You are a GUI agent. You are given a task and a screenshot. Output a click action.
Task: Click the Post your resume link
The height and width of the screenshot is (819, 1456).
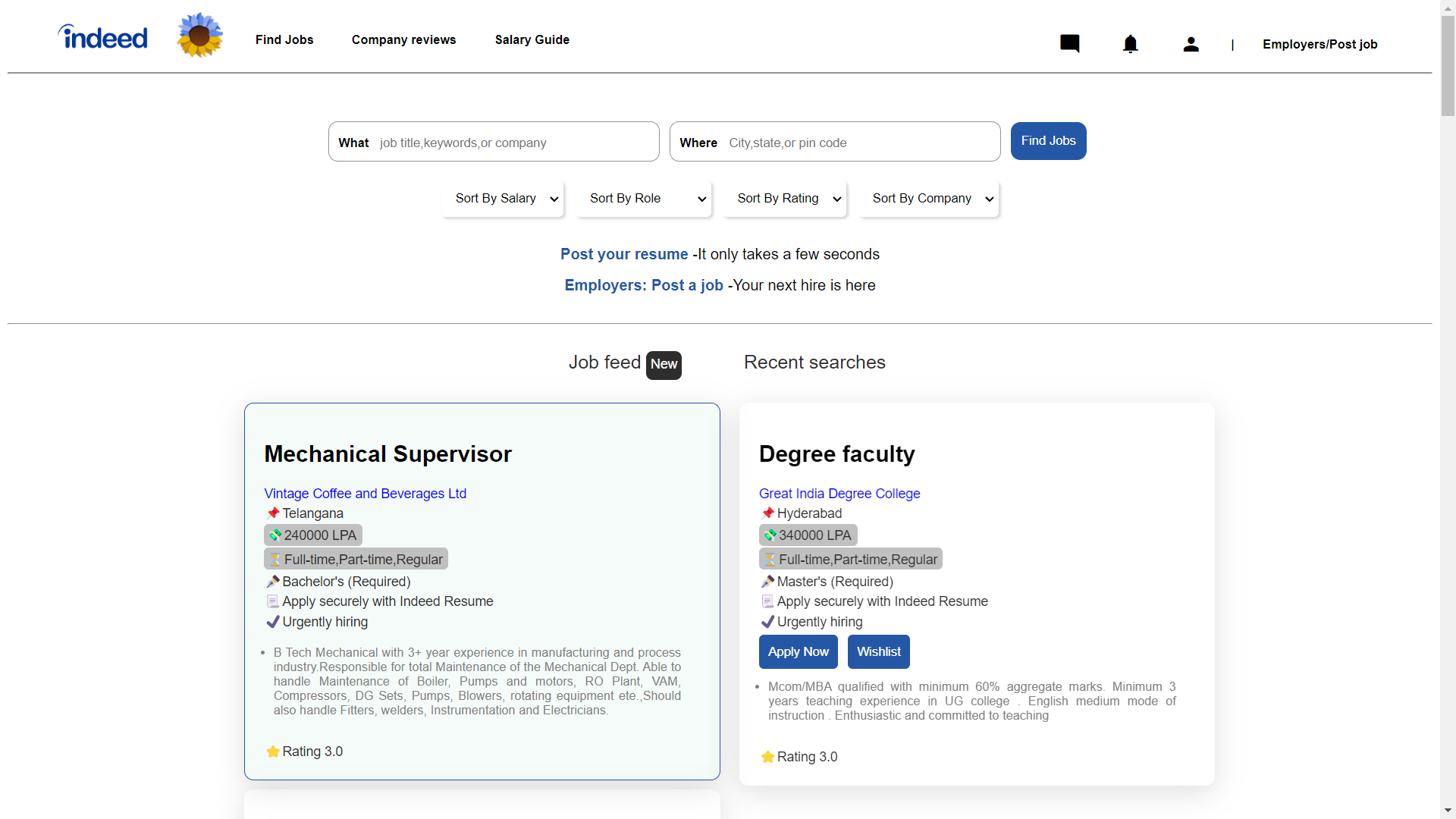coord(624,254)
